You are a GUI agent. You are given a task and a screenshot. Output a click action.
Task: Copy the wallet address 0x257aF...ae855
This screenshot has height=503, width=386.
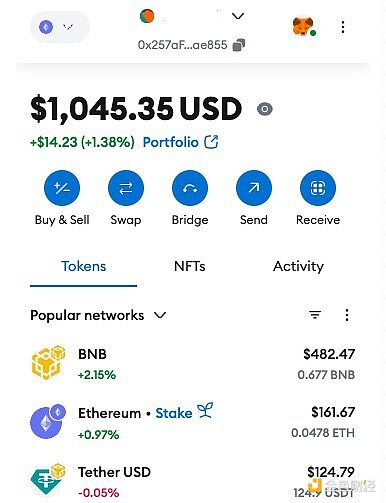pyautogui.click(x=239, y=45)
